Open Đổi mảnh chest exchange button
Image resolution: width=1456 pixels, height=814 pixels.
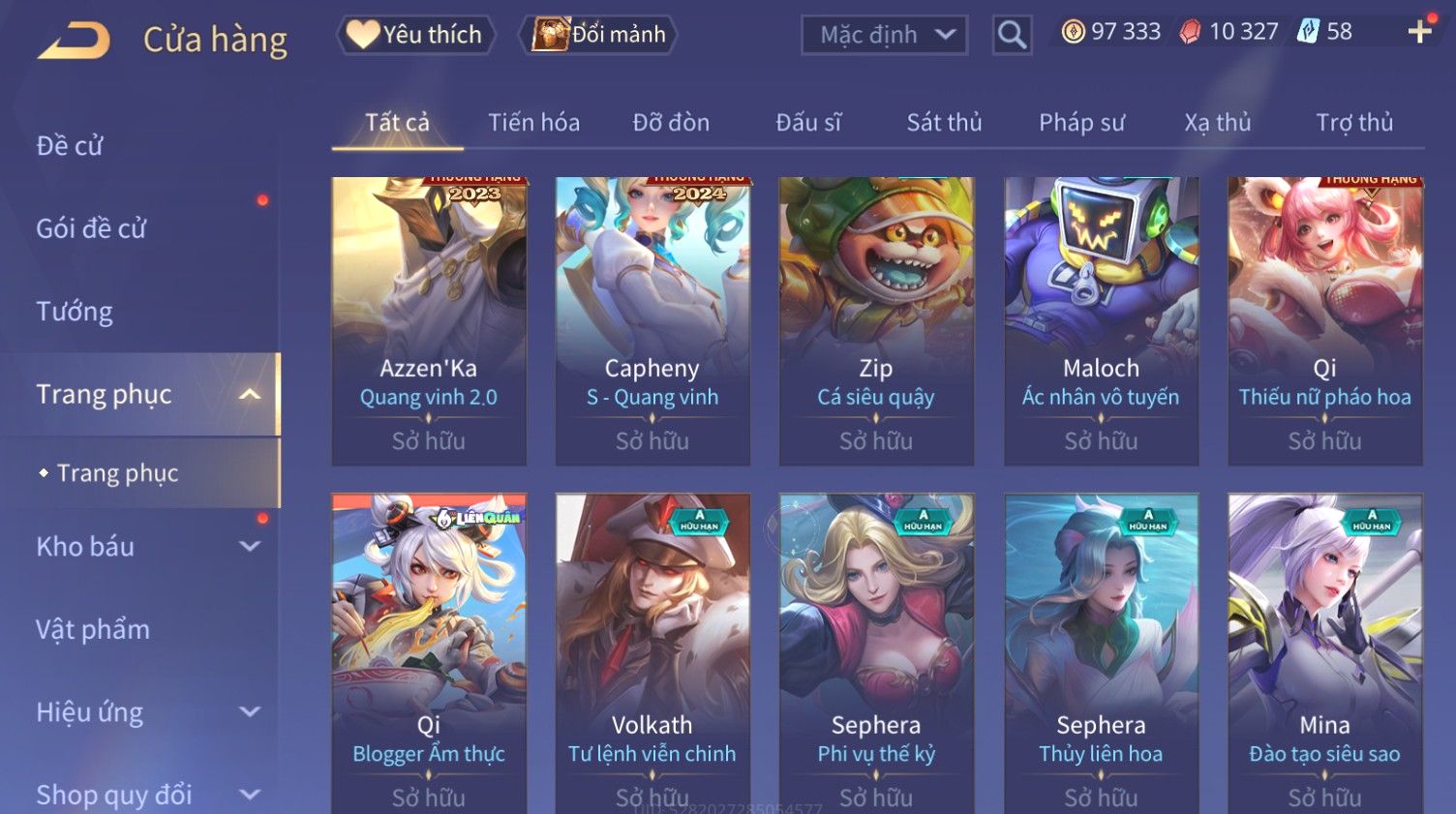(x=597, y=35)
